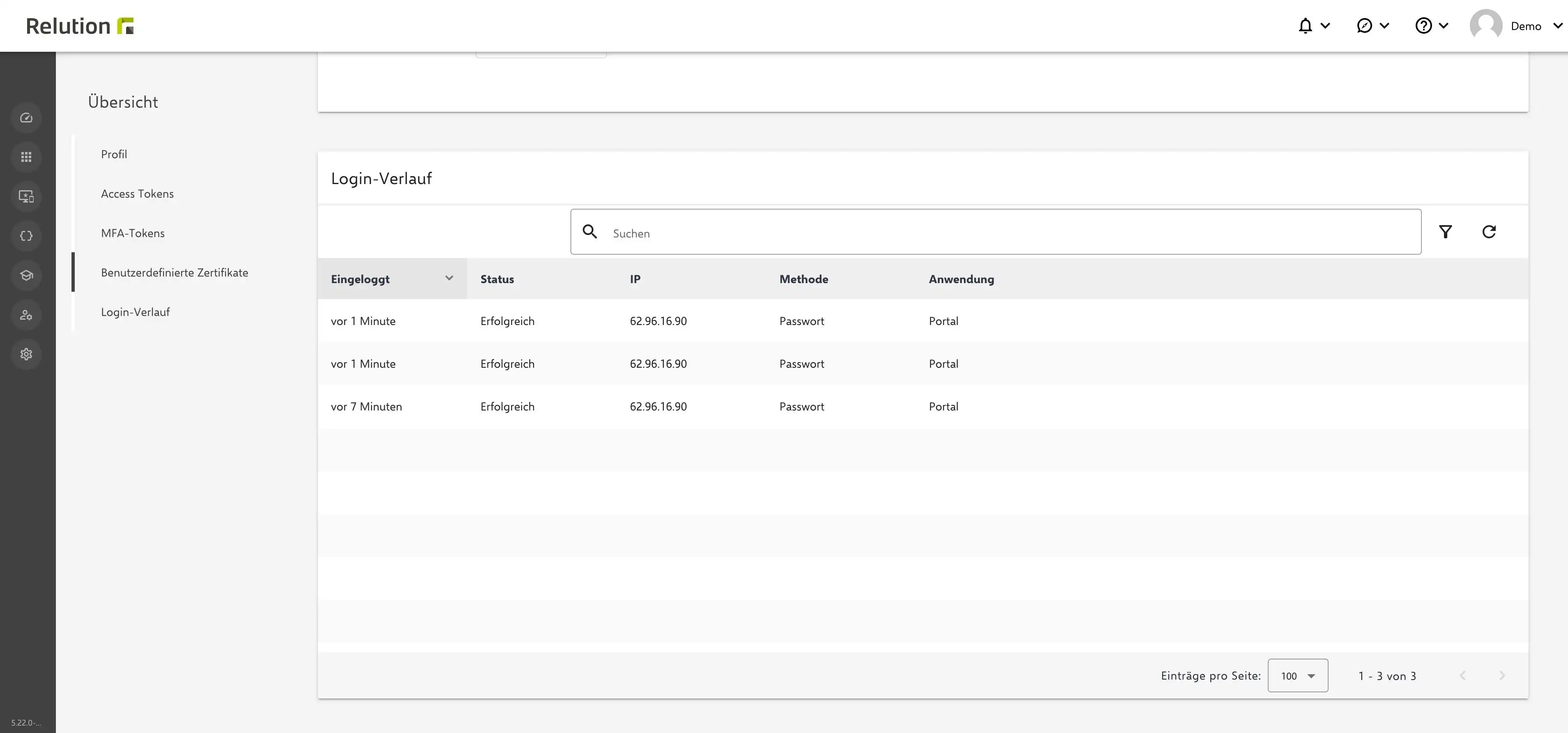Sort by Anwendung column header
Image resolution: width=1568 pixels, height=733 pixels.
point(961,279)
